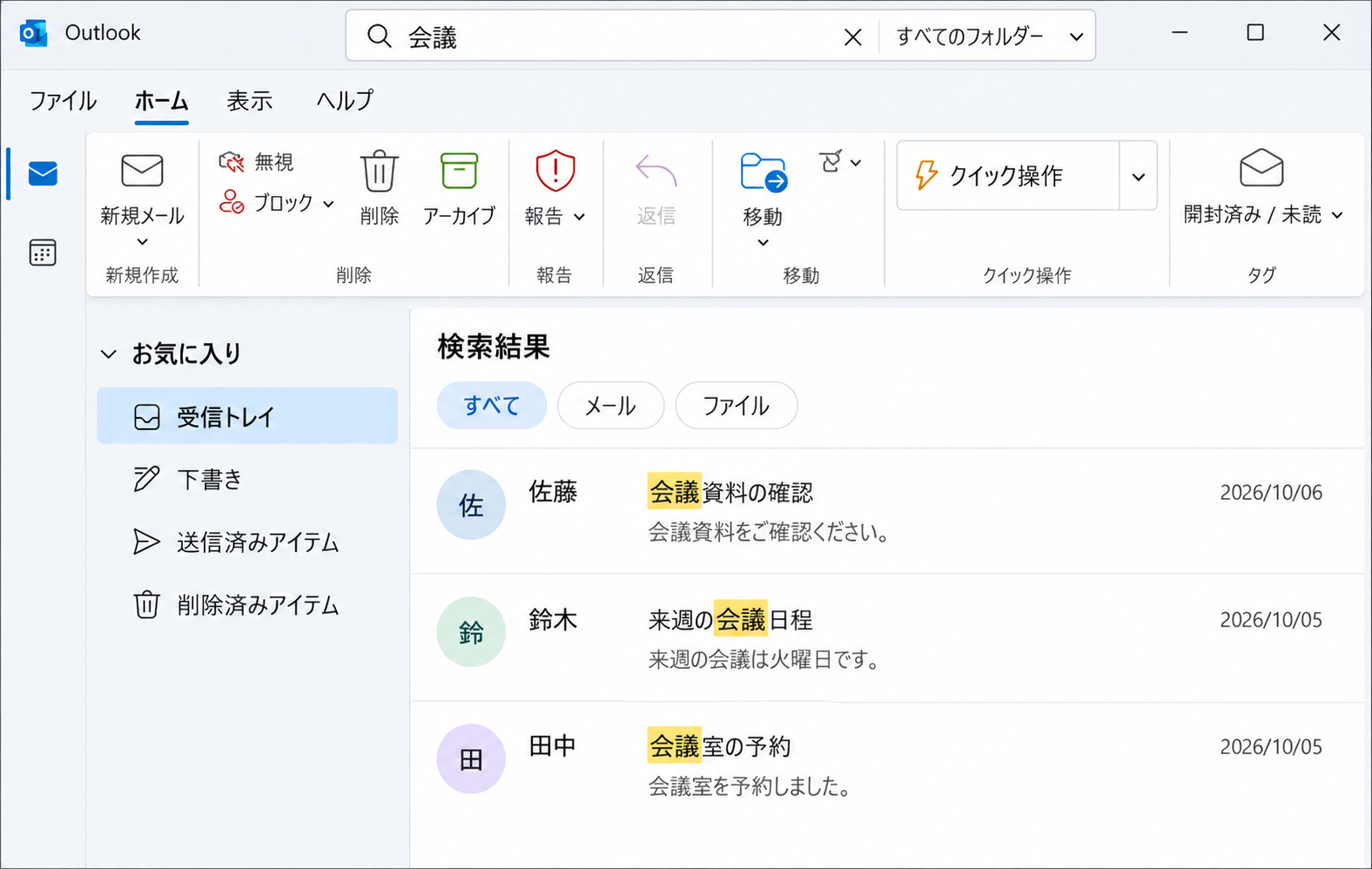Image resolution: width=1372 pixels, height=869 pixels.
Task: Click the 移動 folder icon
Action: pyautogui.click(x=763, y=172)
